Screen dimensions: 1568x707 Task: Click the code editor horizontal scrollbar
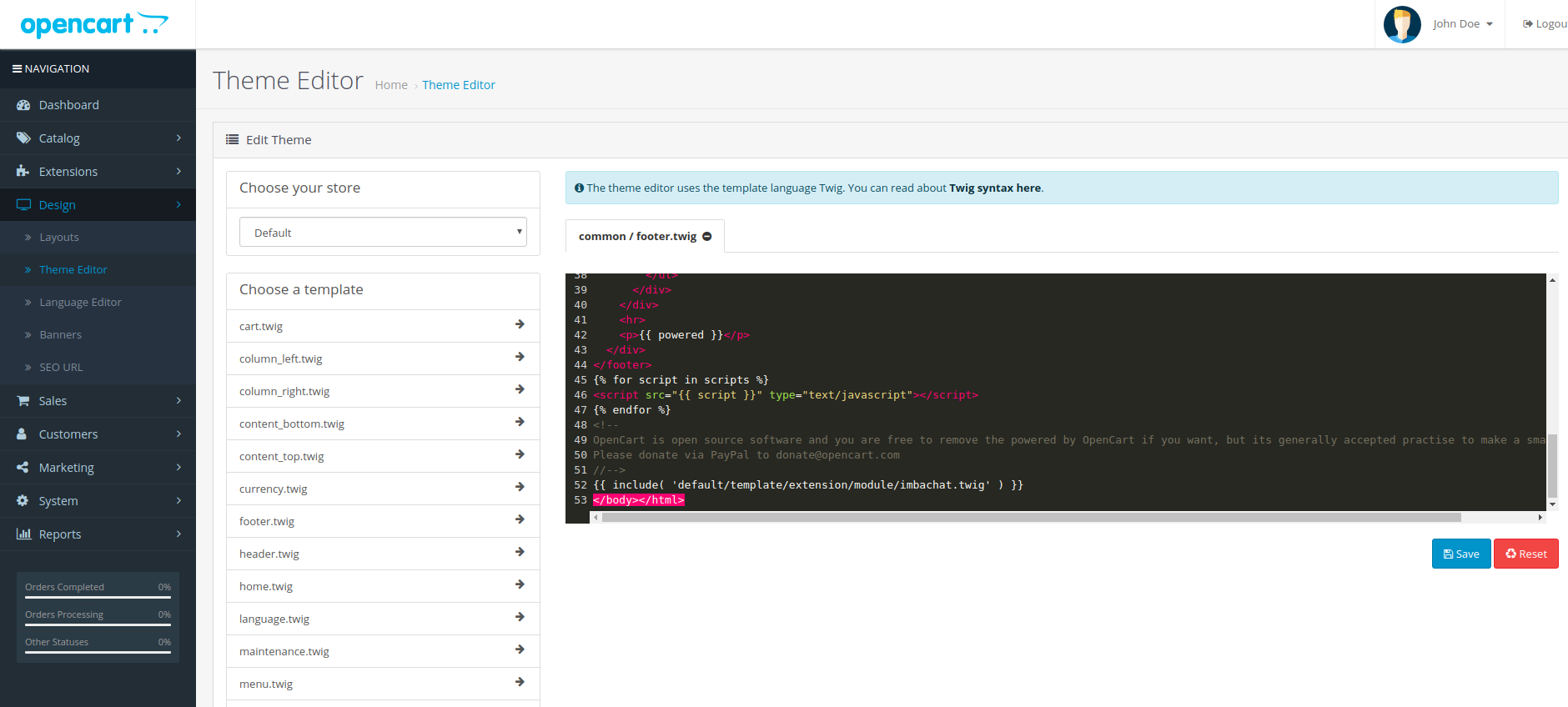point(1031,518)
